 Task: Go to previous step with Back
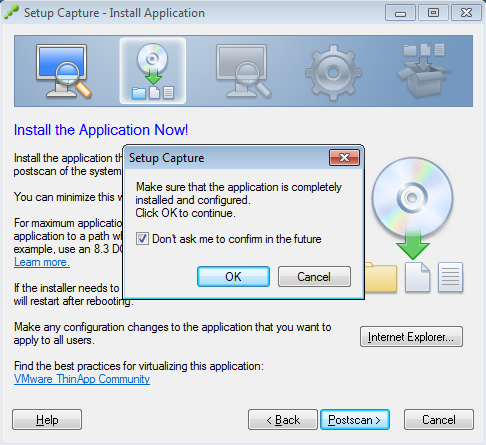[x=283, y=420]
